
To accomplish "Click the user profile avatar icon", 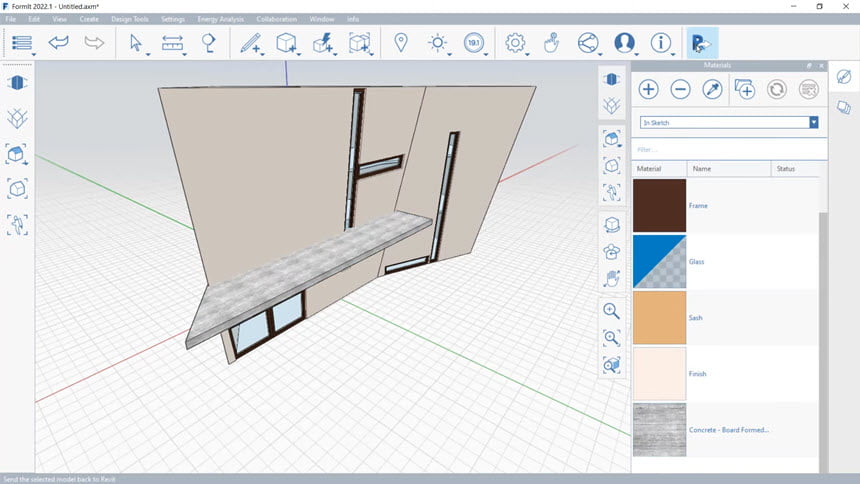I will 624,42.
